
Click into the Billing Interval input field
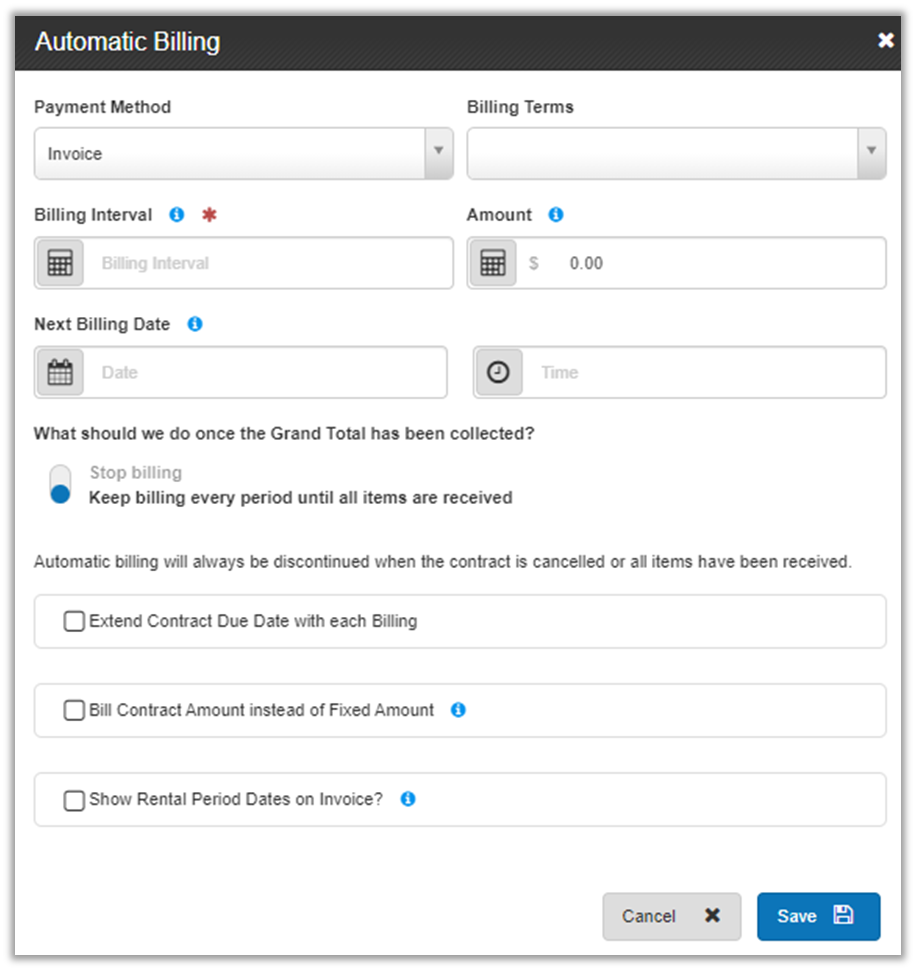[x=270, y=263]
